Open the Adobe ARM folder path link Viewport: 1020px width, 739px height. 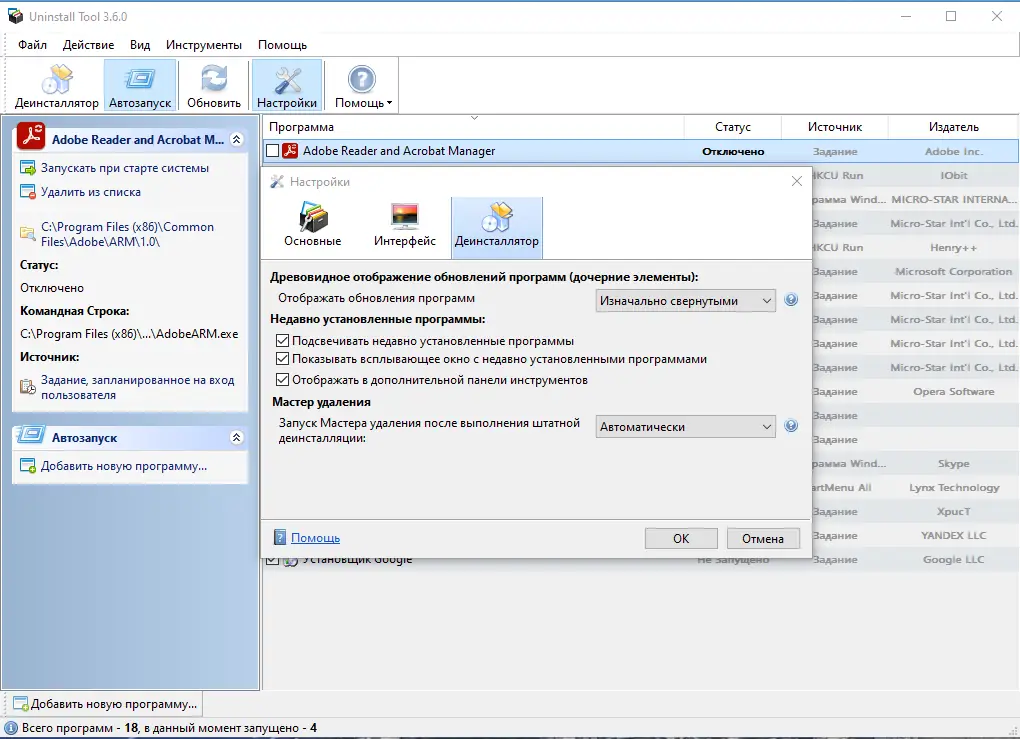128,234
